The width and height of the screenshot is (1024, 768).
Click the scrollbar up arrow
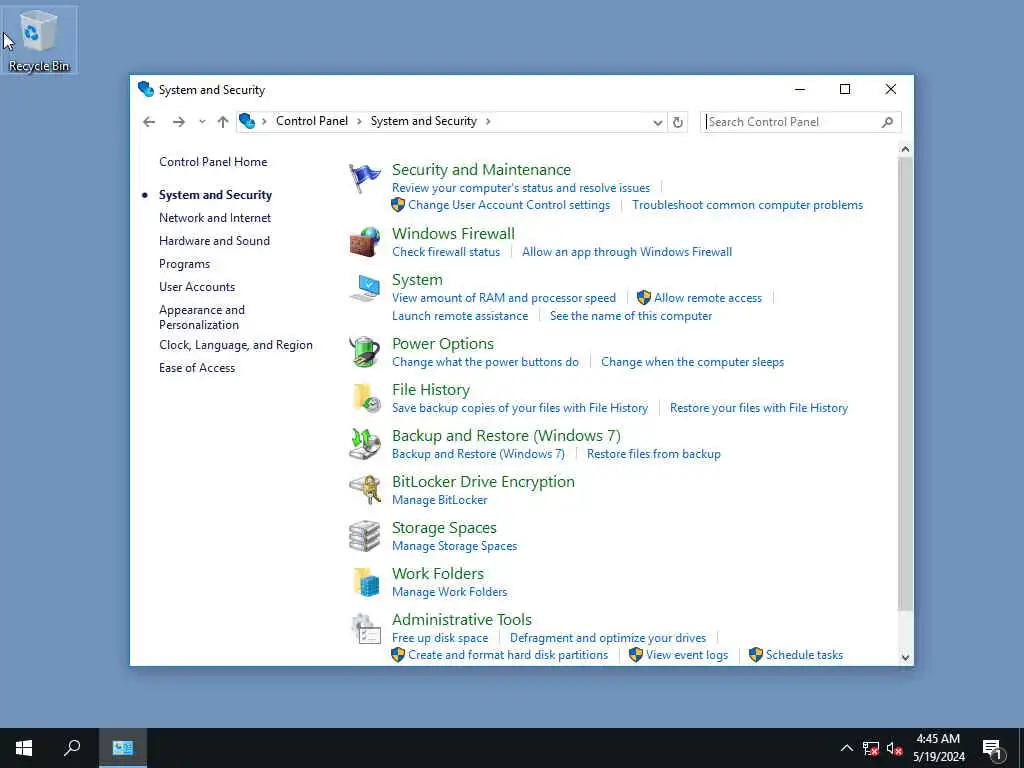[x=905, y=150]
